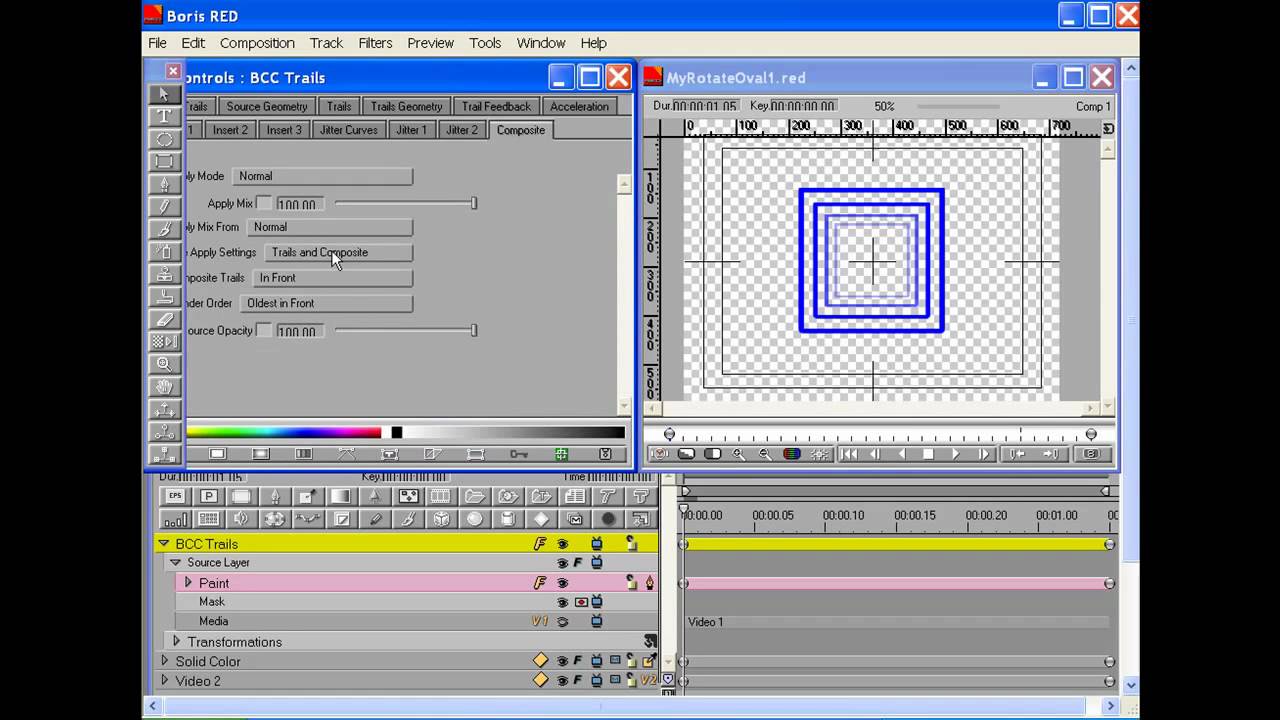Image resolution: width=1280 pixels, height=720 pixels.
Task: Toggle the Source Opacity animate checkbox
Action: [264, 330]
